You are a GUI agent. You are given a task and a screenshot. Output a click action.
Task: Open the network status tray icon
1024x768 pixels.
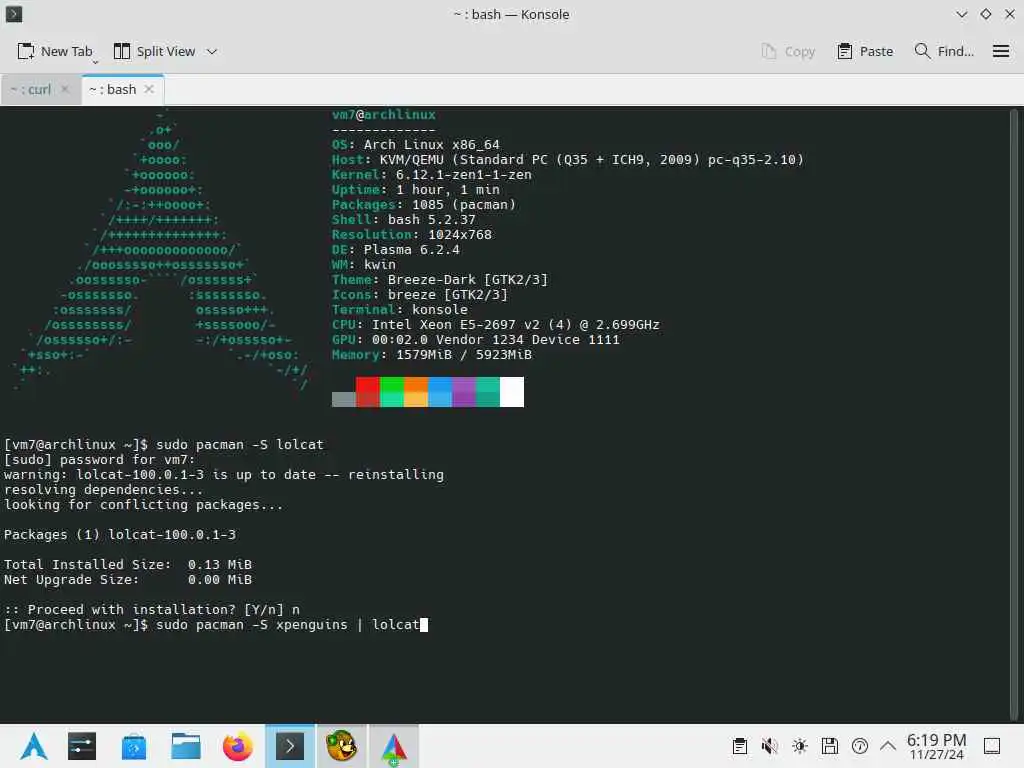(860, 746)
